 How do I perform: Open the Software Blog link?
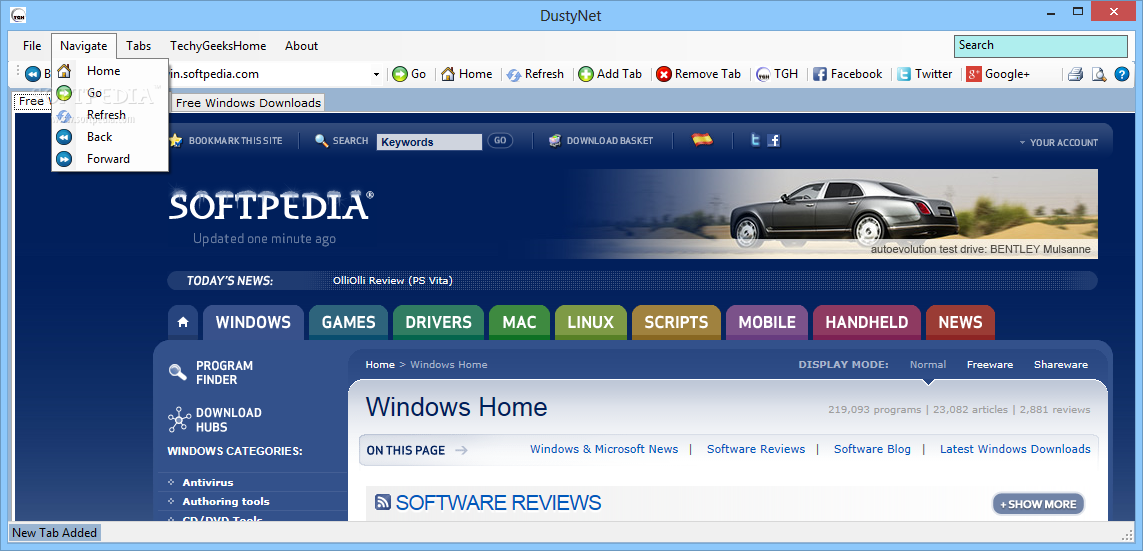click(x=872, y=449)
